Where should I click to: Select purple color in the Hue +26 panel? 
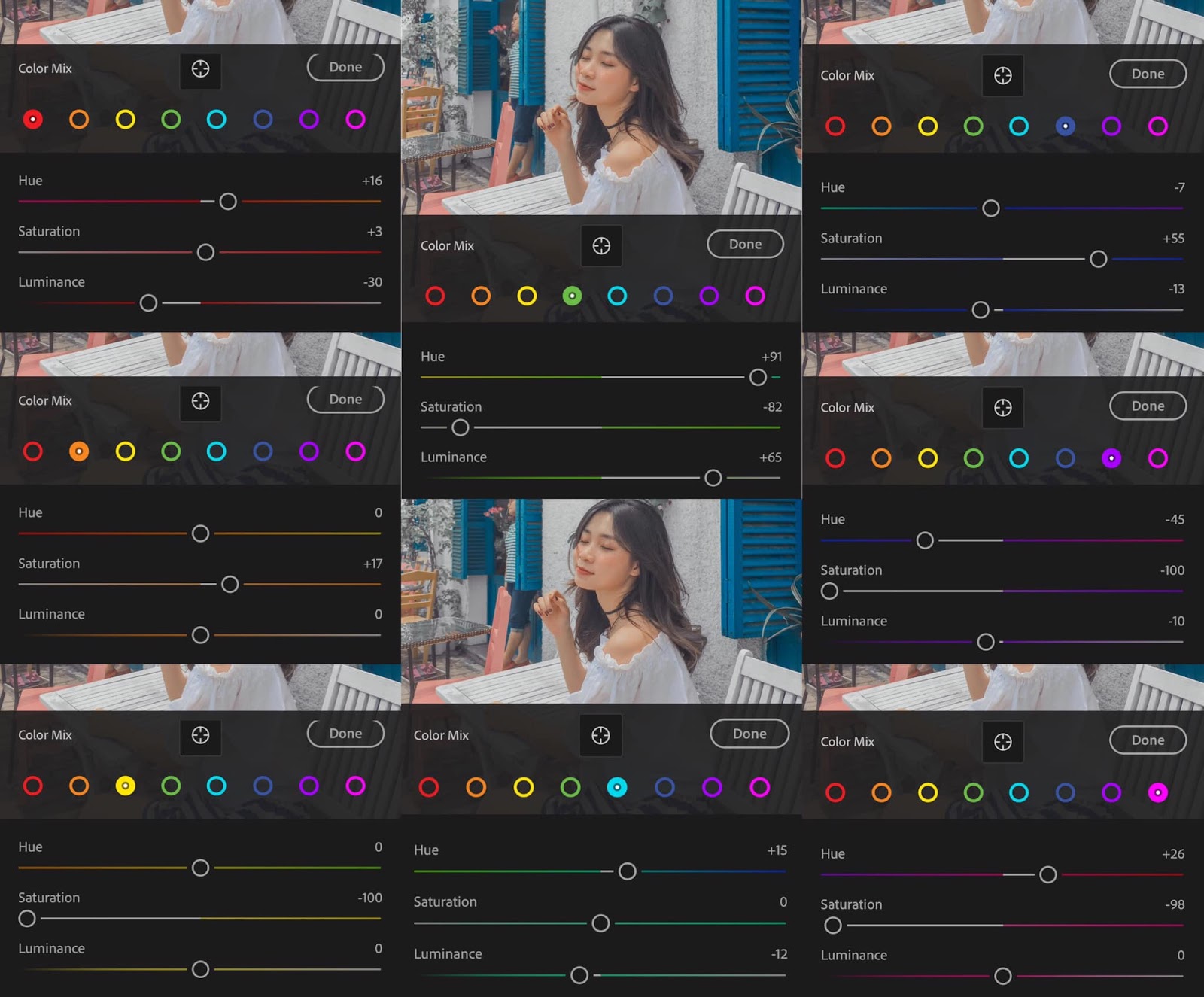[x=1111, y=792]
